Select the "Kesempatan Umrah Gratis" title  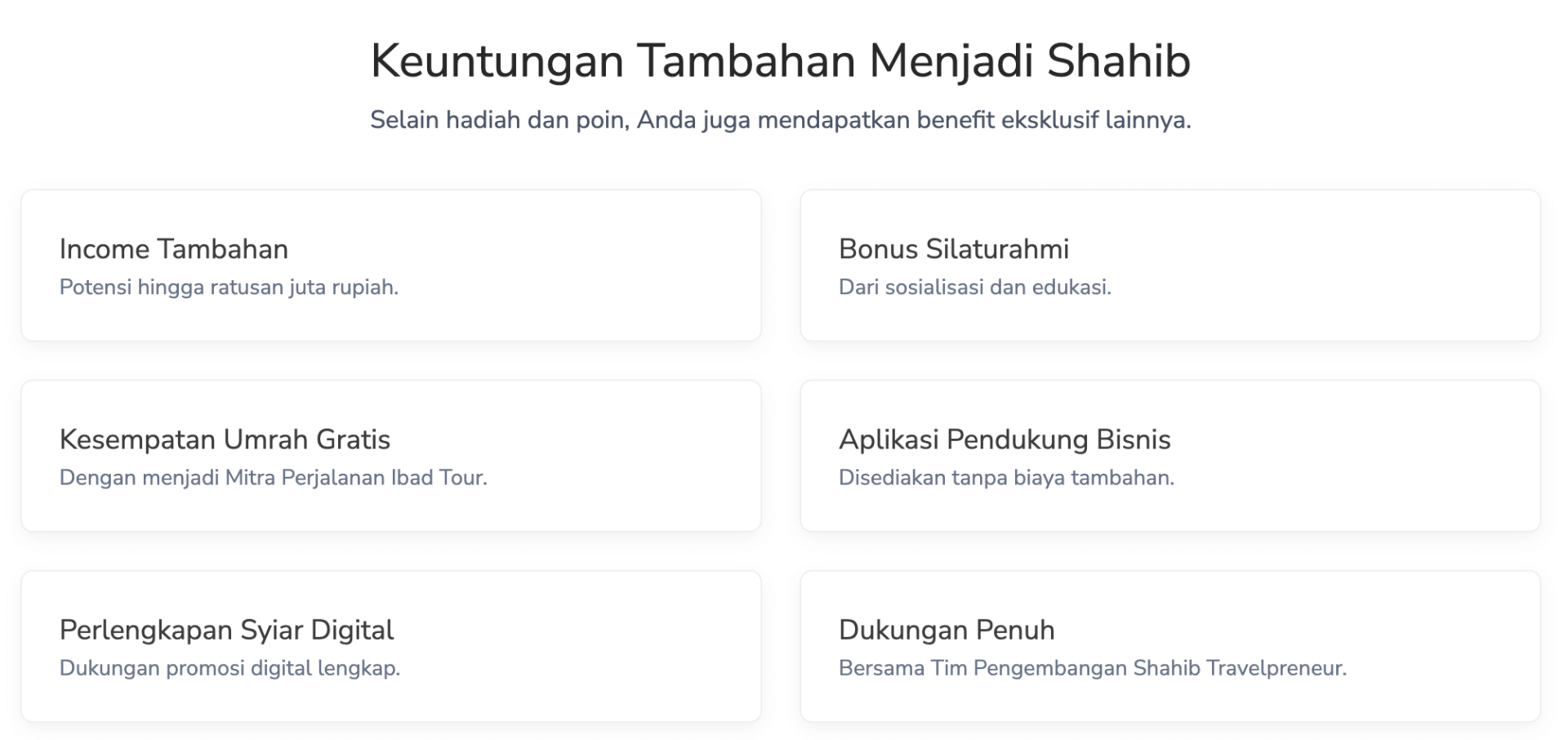coord(225,439)
